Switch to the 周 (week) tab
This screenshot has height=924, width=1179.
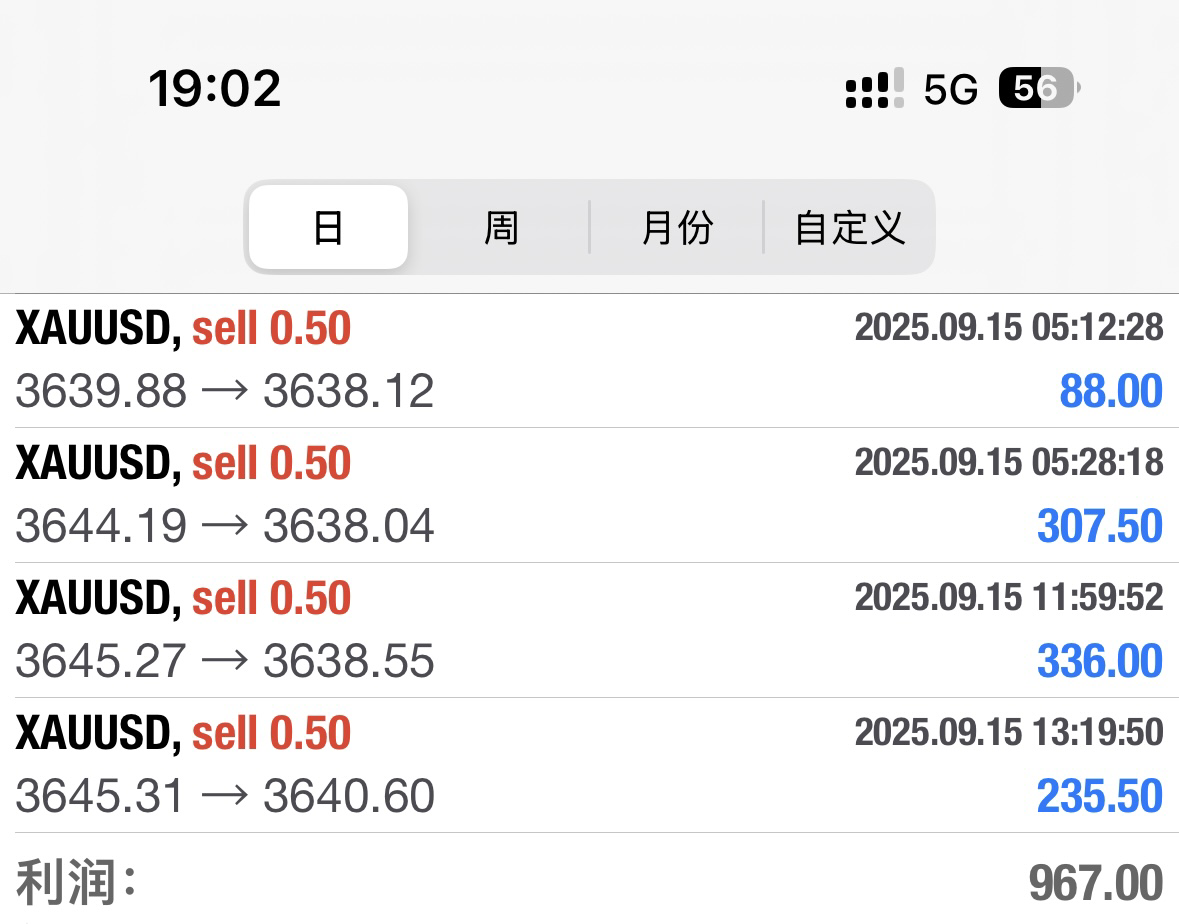(501, 227)
